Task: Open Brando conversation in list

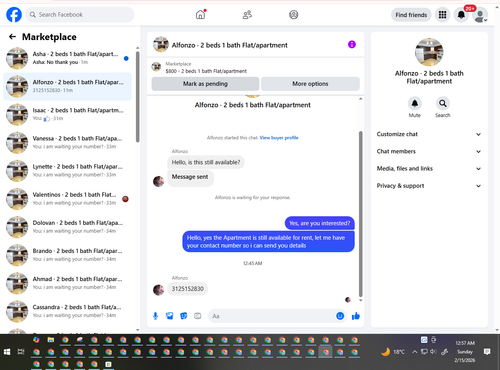Action: 67,255
